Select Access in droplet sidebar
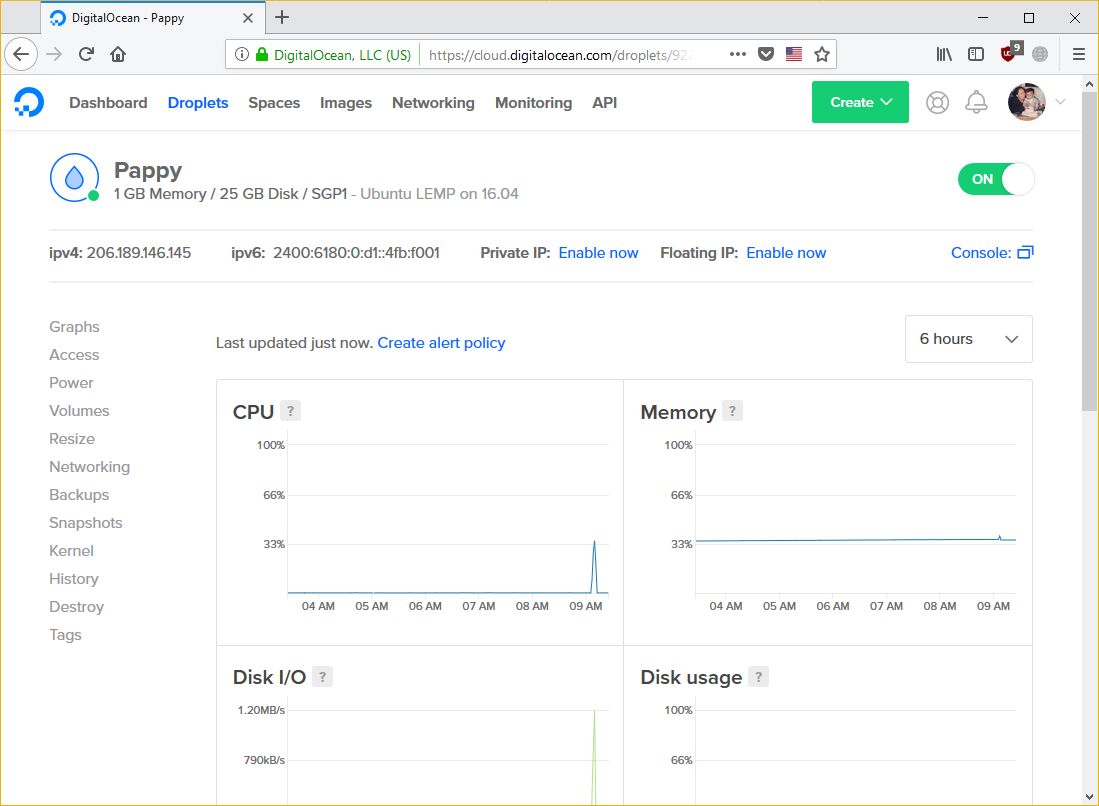 point(74,355)
